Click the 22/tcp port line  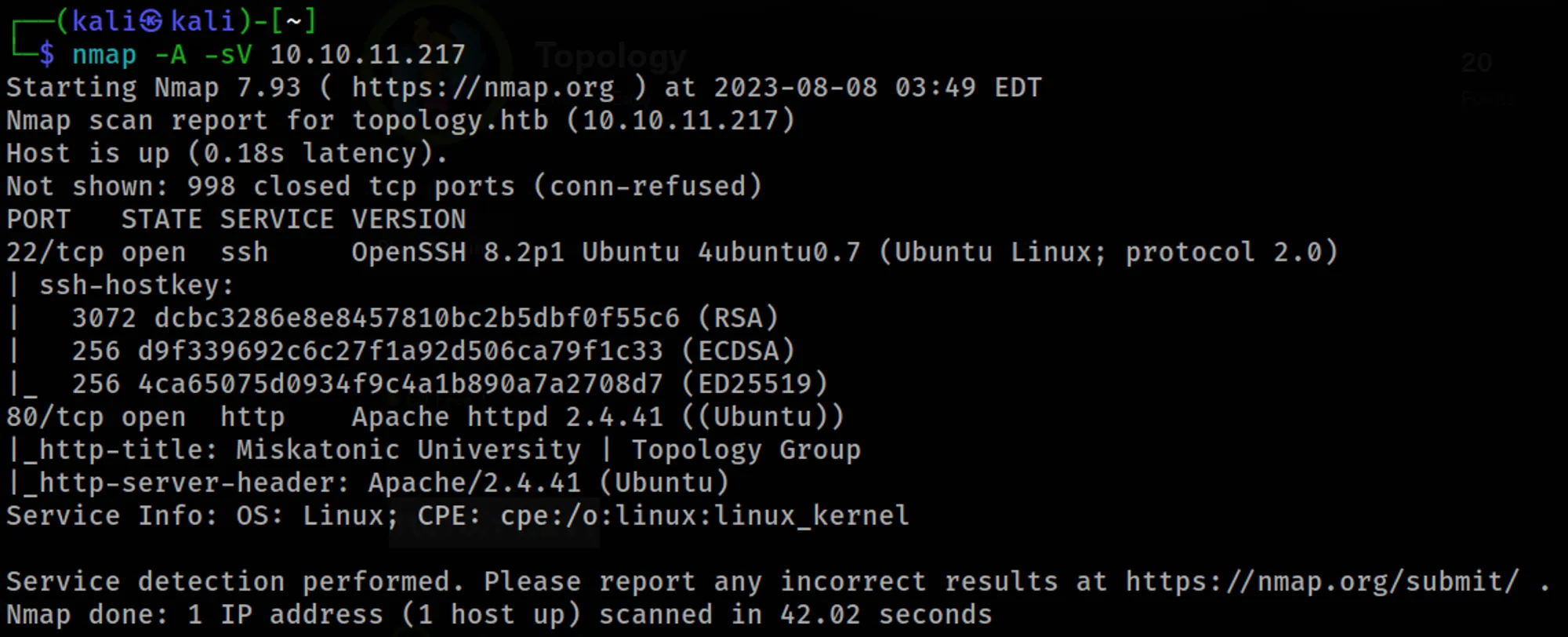point(672,253)
